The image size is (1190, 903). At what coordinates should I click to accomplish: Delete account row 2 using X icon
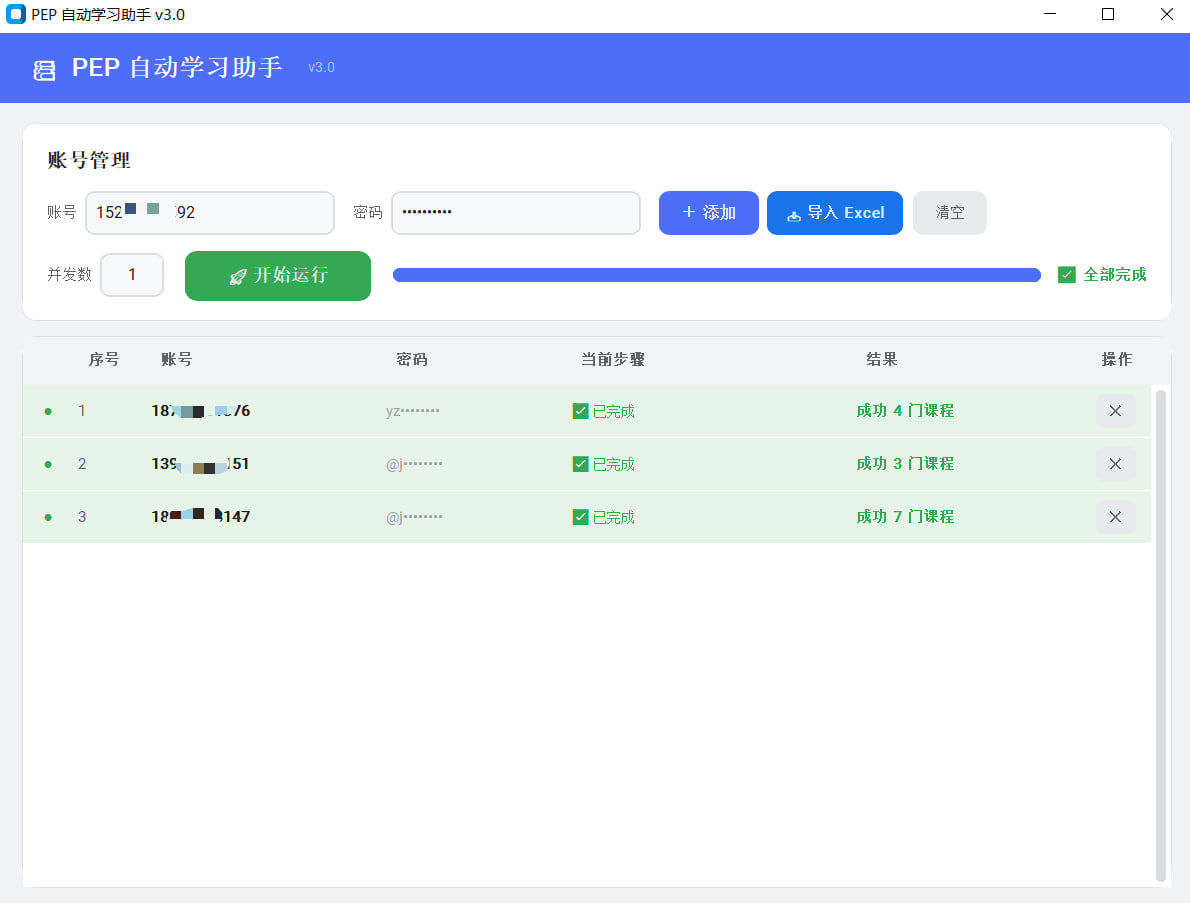click(x=1115, y=464)
